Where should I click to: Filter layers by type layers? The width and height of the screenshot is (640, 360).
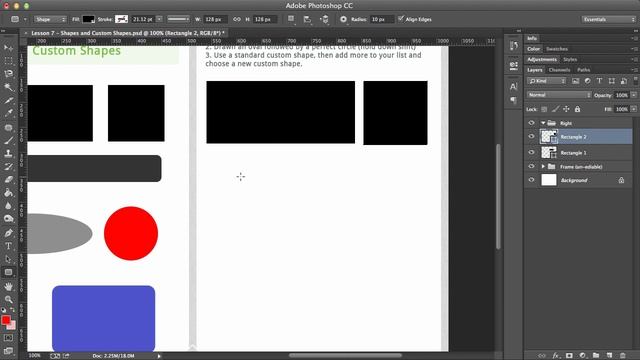599,81
